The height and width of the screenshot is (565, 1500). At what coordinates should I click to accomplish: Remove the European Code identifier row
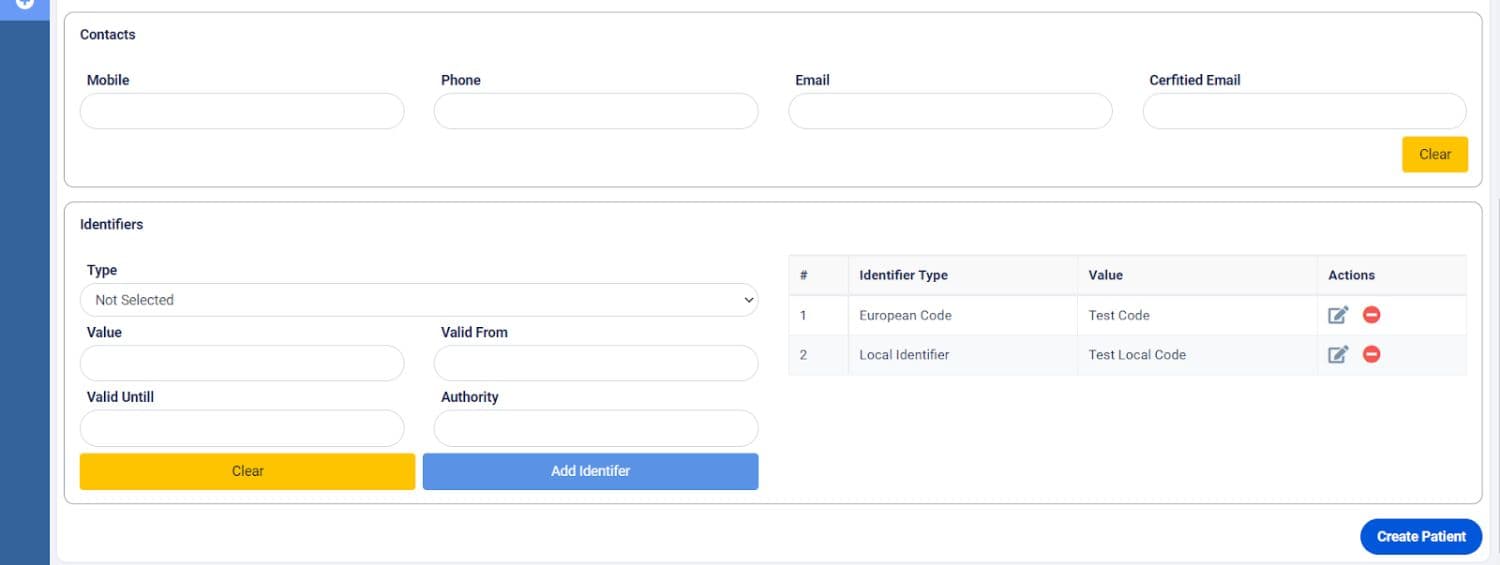pyautogui.click(x=1372, y=315)
